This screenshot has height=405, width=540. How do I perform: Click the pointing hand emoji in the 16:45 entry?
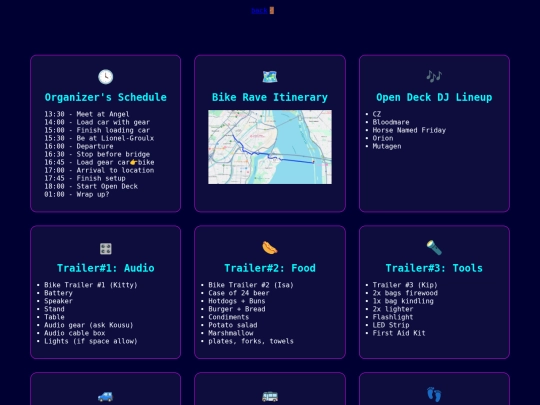(x=134, y=162)
